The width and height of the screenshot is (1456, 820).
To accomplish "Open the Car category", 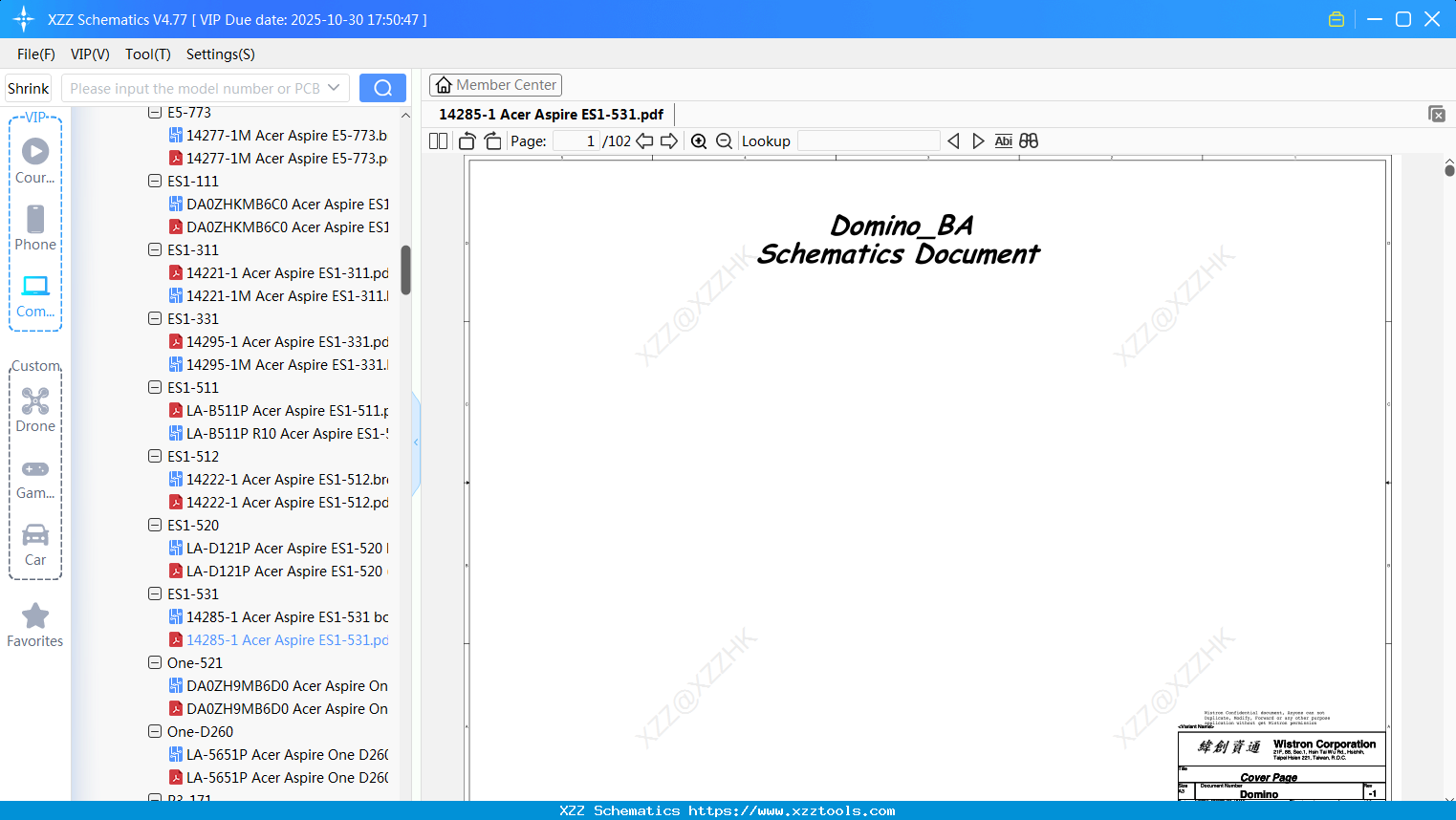I will tap(35, 545).
